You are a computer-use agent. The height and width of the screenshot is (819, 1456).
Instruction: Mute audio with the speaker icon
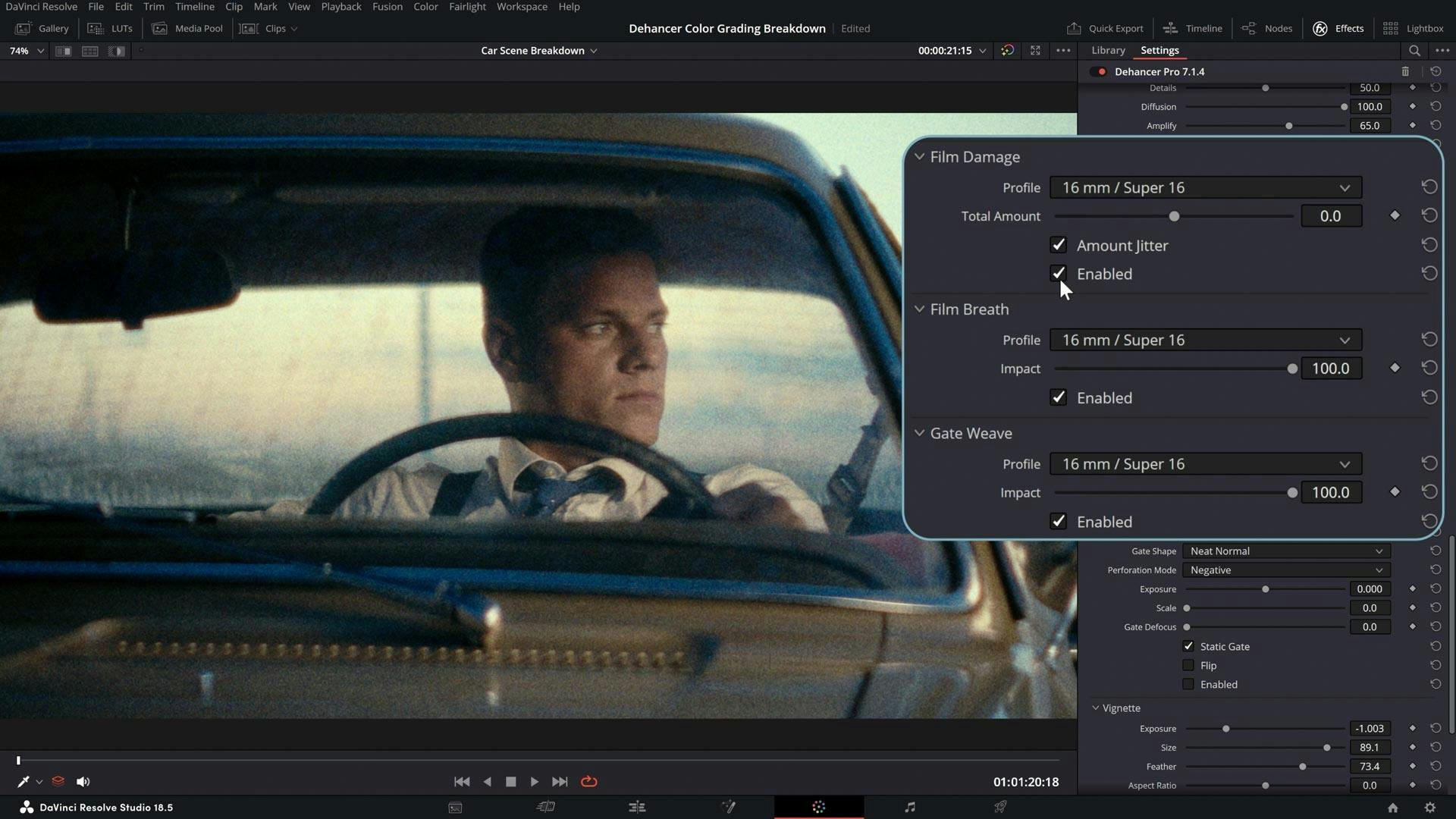coord(83,782)
